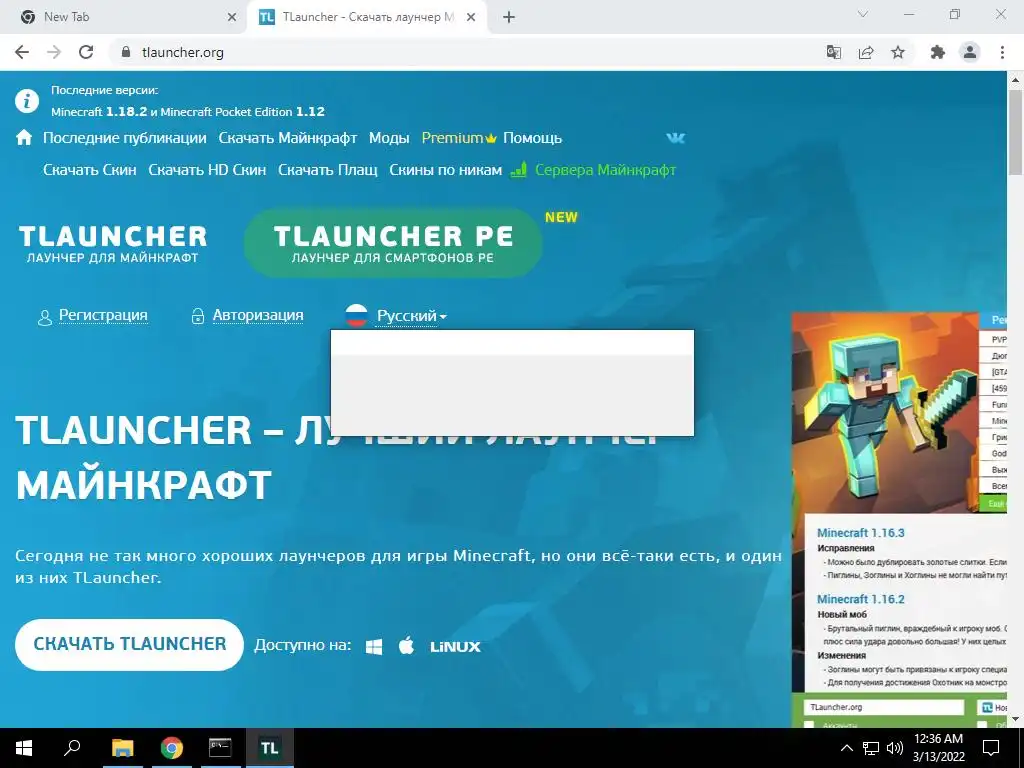The width and height of the screenshot is (1024, 768).
Task: Open the Помощь menu item
Action: (532, 138)
